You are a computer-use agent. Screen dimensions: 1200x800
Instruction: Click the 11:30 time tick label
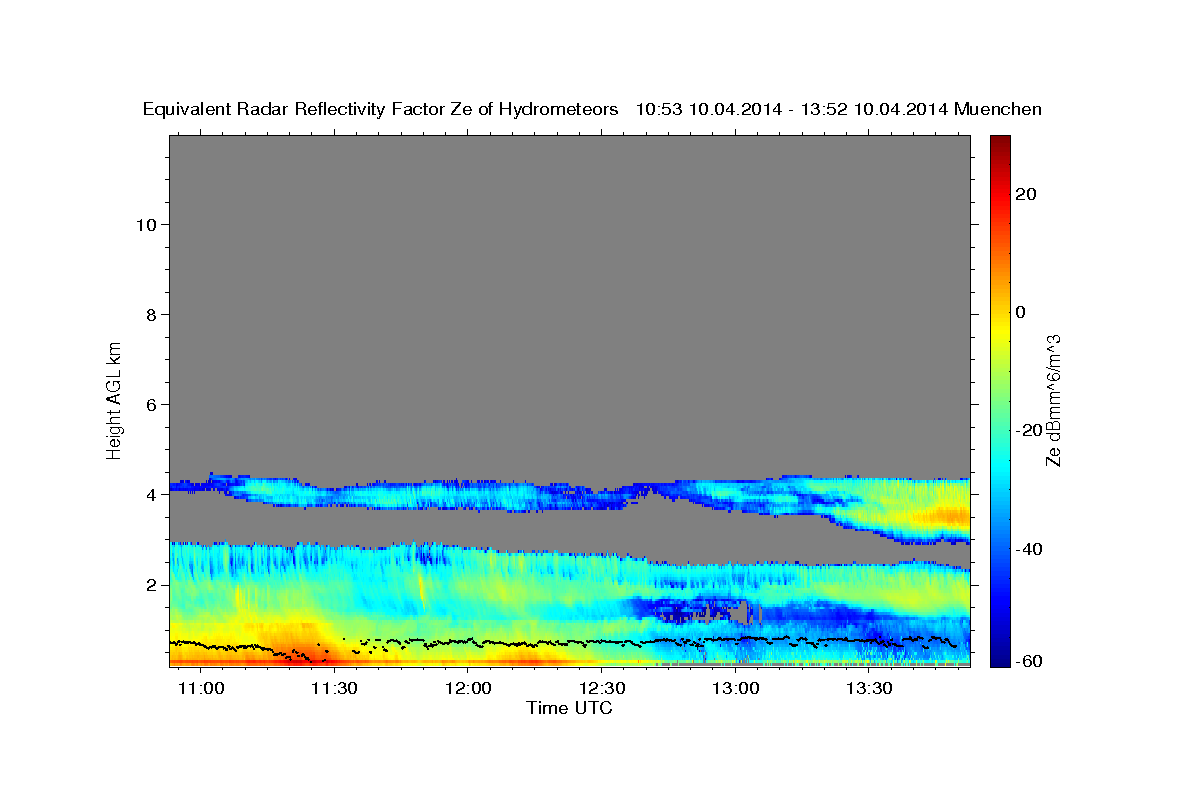[335, 690]
